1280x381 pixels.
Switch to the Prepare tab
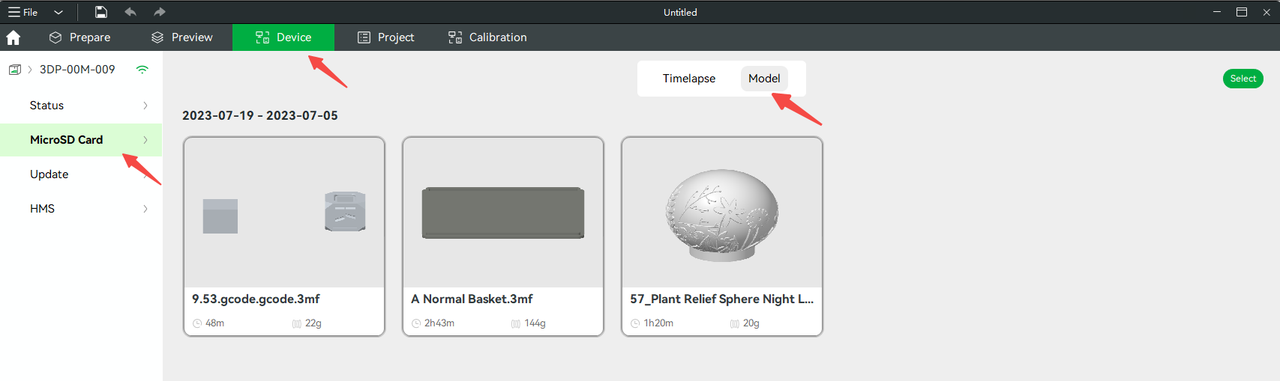point(80,38)
